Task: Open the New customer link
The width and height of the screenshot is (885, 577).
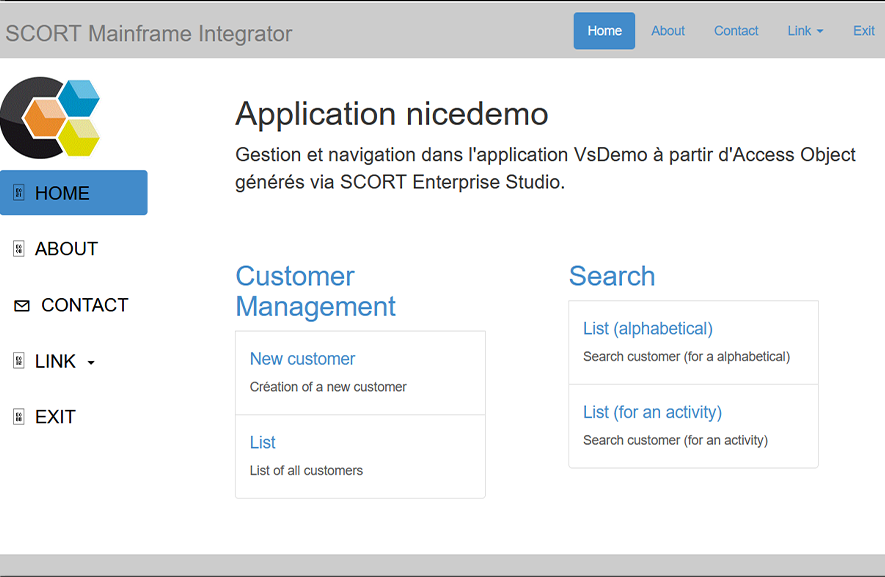Action: (x=303, y=359)
